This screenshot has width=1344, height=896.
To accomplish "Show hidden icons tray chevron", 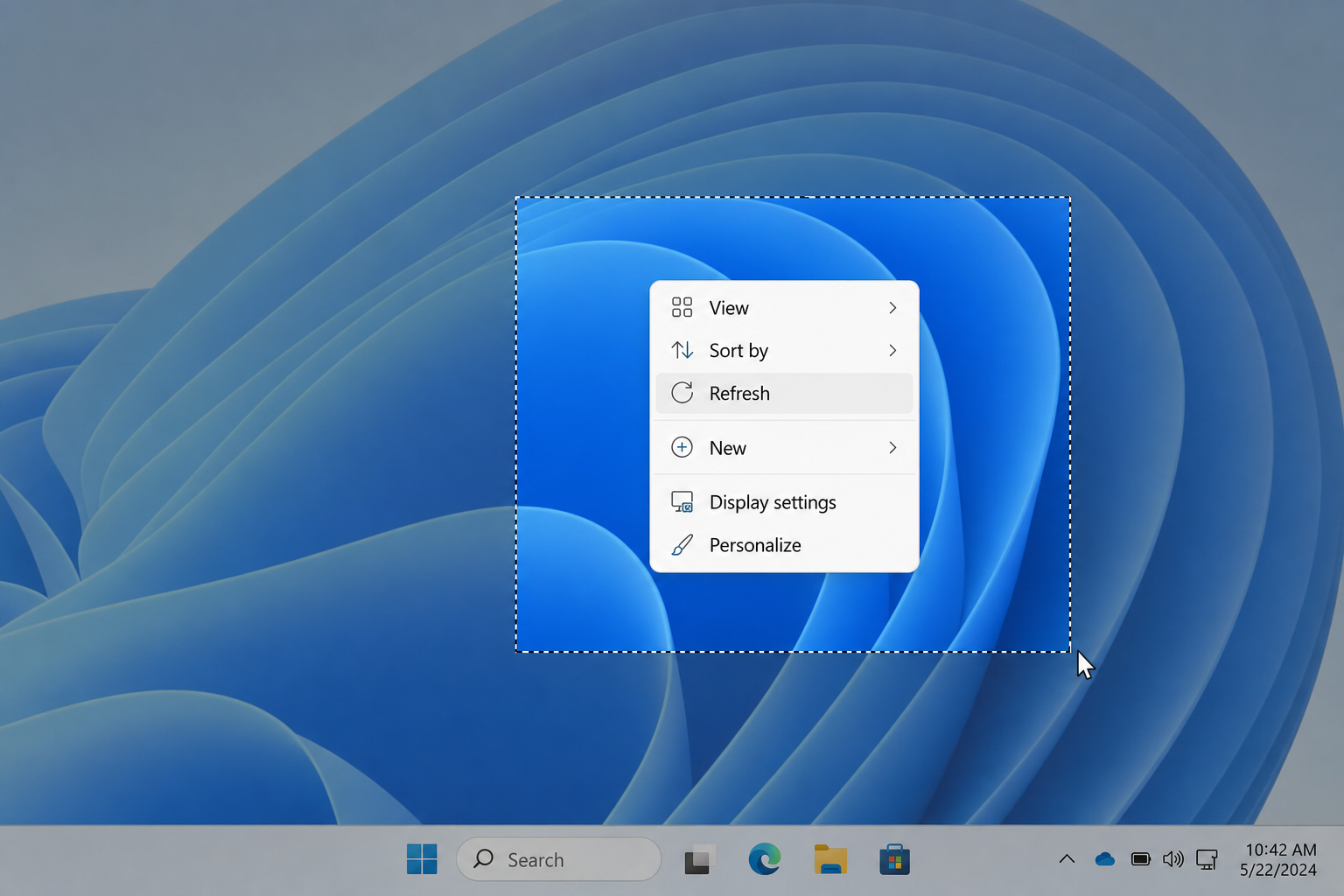I will click(x=1067, y=858).
